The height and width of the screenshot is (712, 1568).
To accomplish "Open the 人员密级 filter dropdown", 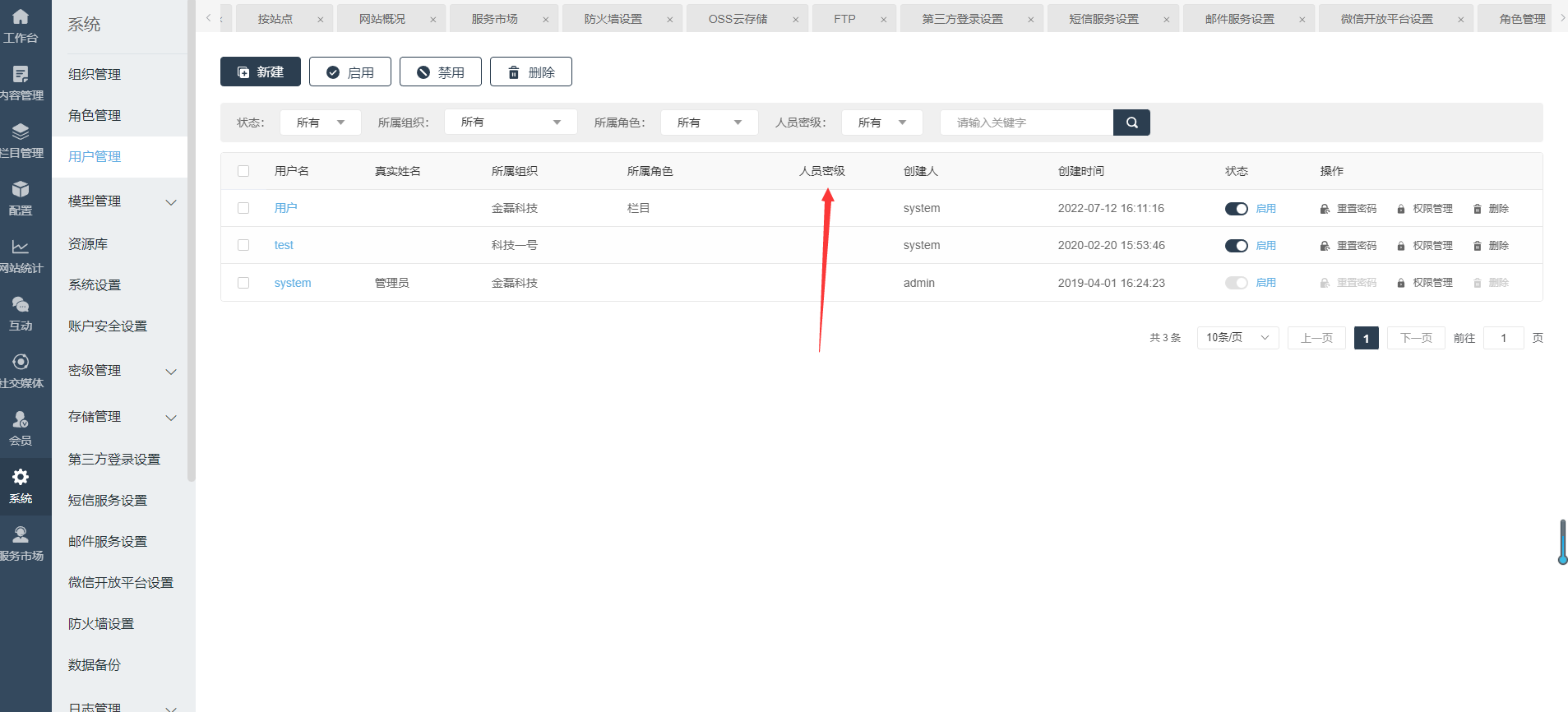I will (x=882, y=123).
